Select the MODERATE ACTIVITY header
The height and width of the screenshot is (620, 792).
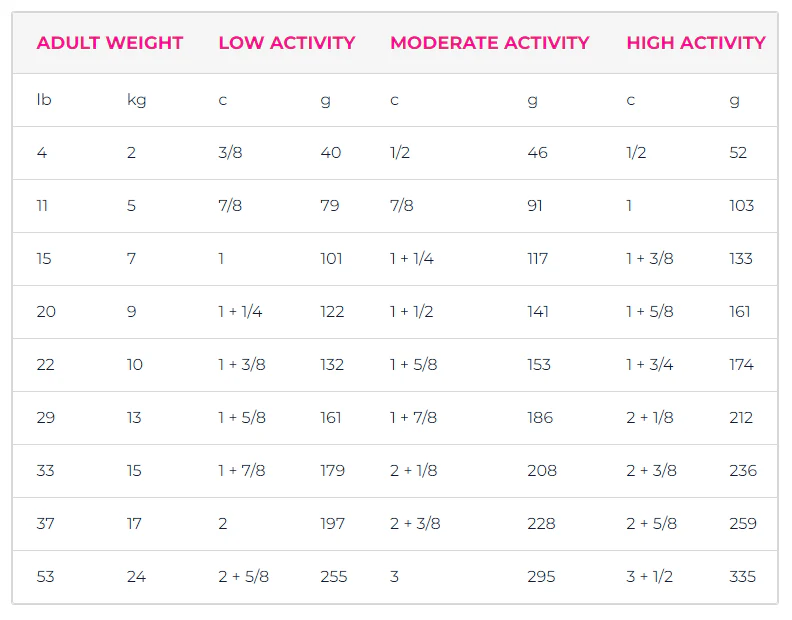coord(490,43)
